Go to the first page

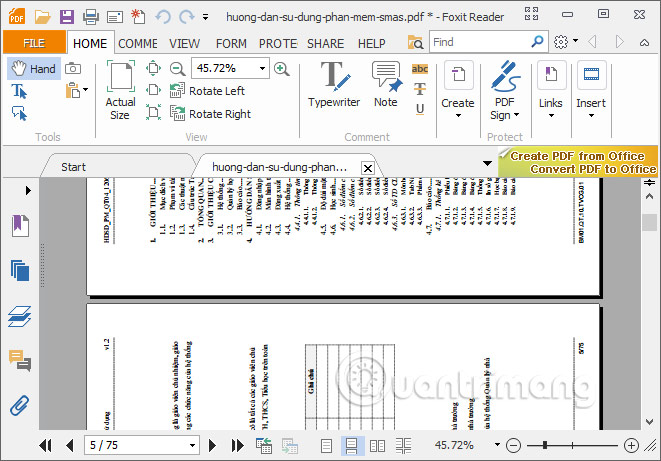coord(45,445)
